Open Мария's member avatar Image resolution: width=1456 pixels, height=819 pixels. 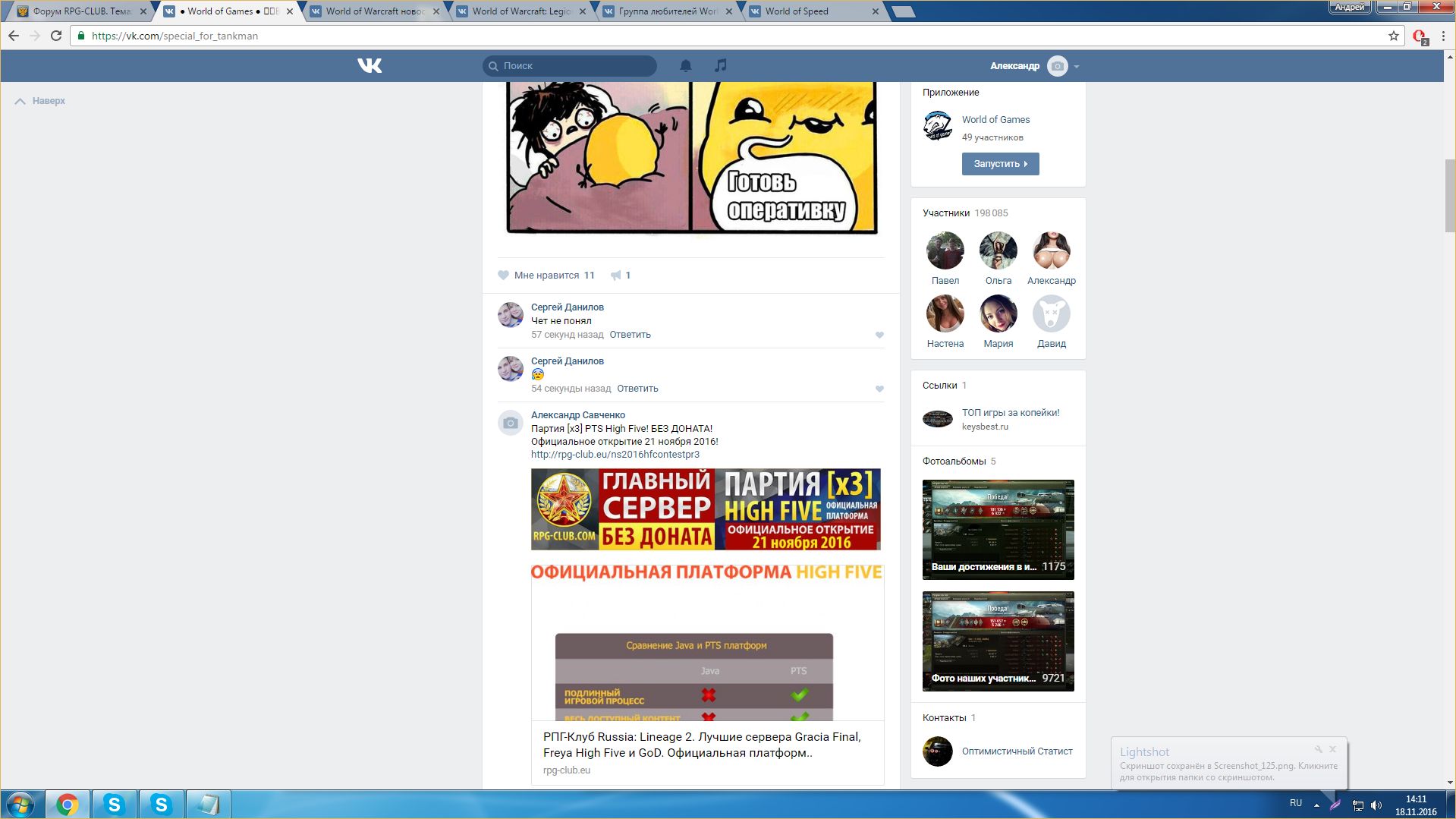tap(998, 313)
